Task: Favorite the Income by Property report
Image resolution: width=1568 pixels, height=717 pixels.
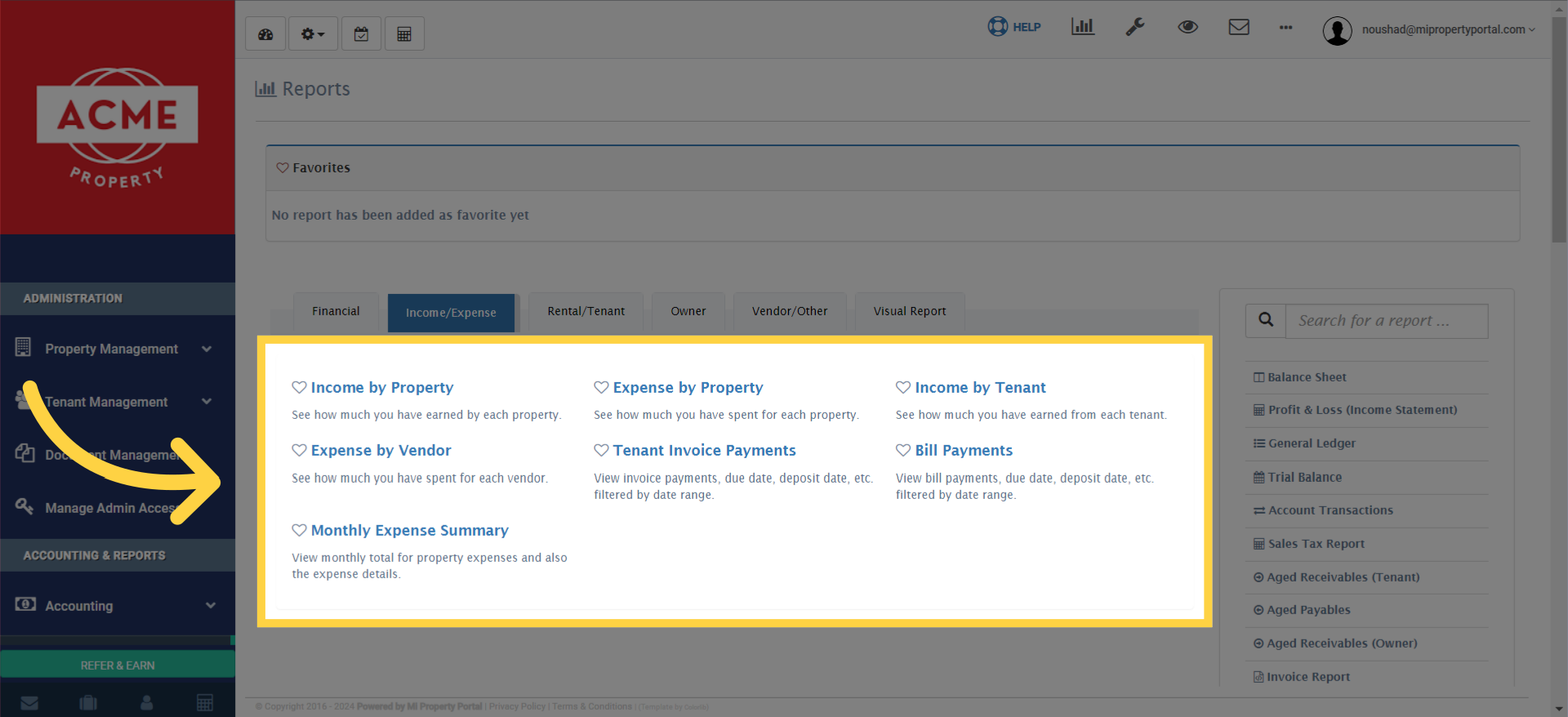Action: click(299, 387)
